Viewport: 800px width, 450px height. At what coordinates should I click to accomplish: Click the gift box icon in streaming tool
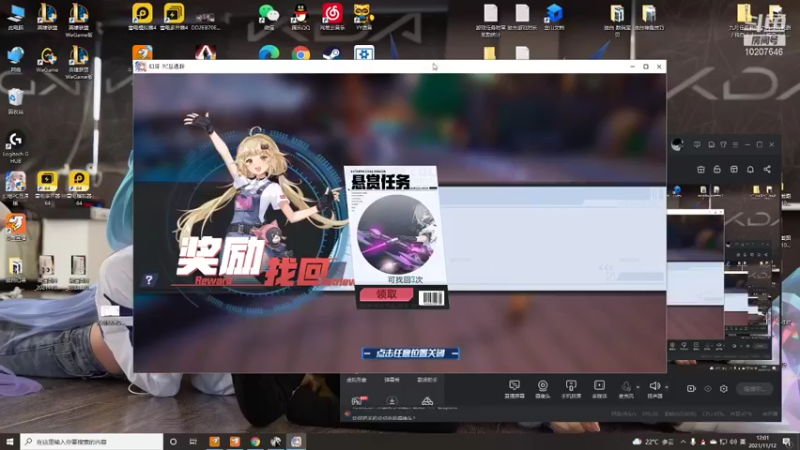coord(701,169)
